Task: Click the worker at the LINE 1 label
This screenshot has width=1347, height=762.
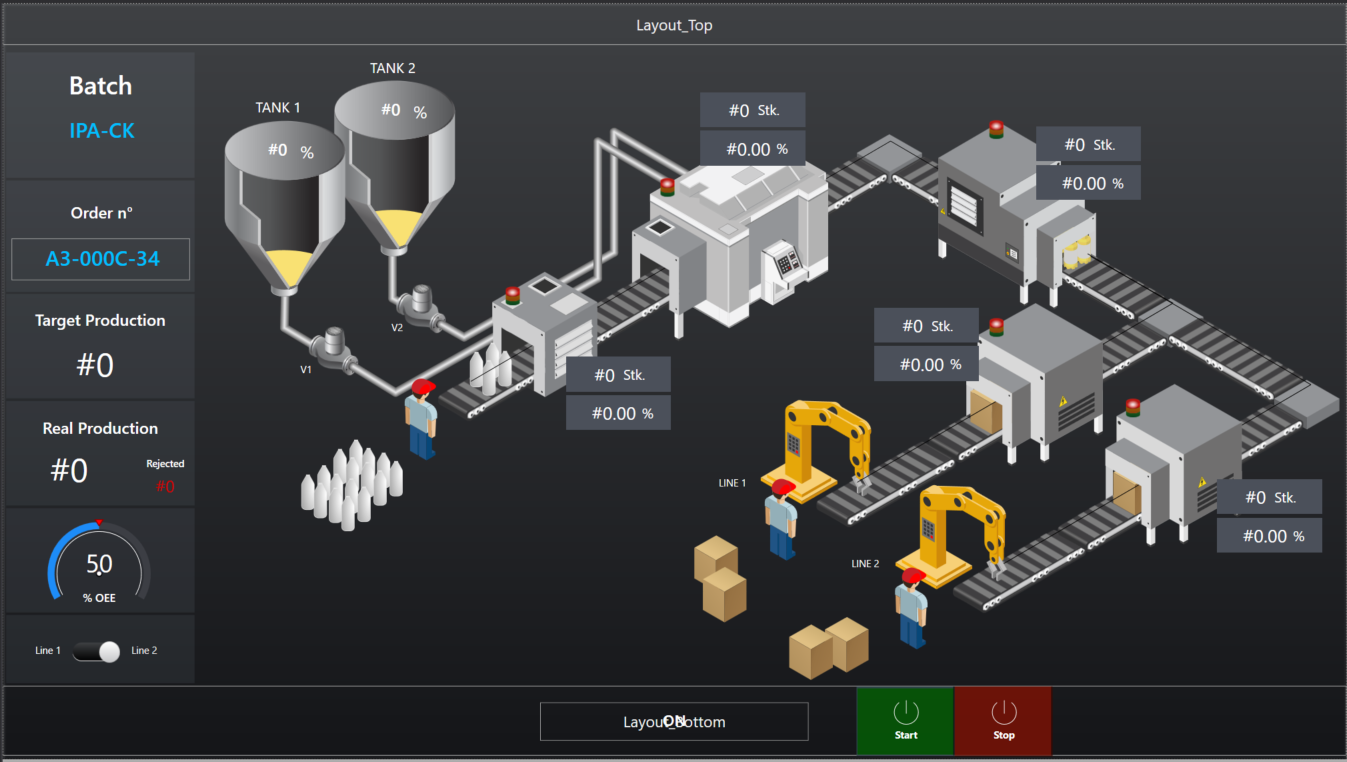Action: (782, 519)
